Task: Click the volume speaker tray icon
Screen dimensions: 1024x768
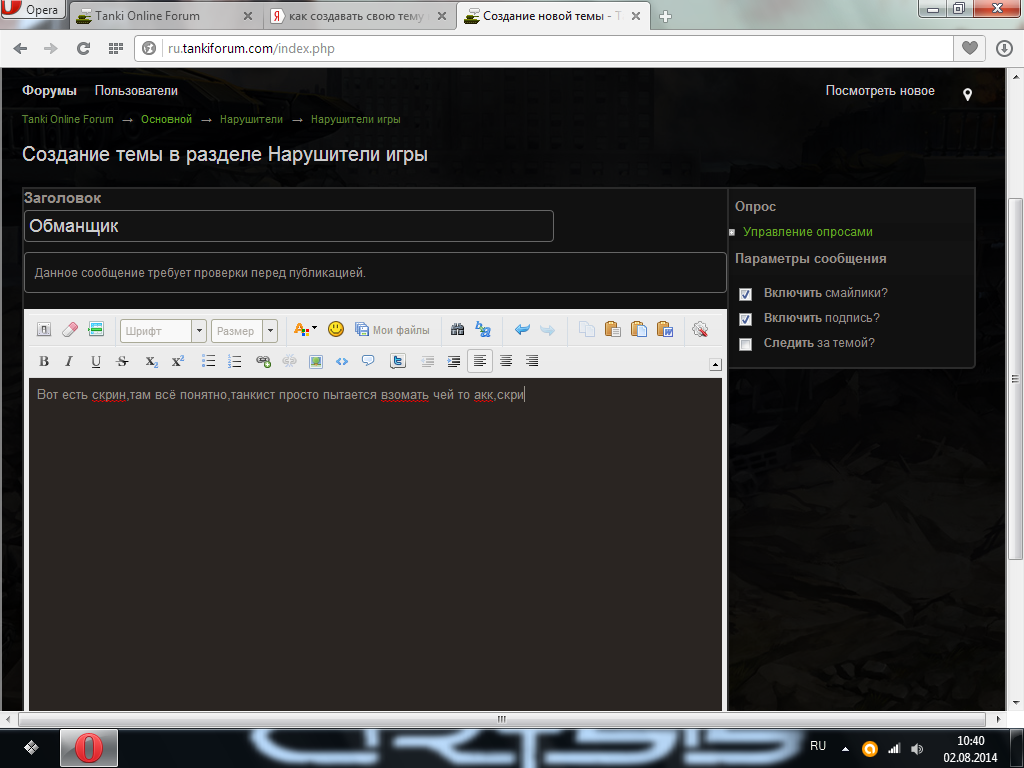Action: (917, 749)
